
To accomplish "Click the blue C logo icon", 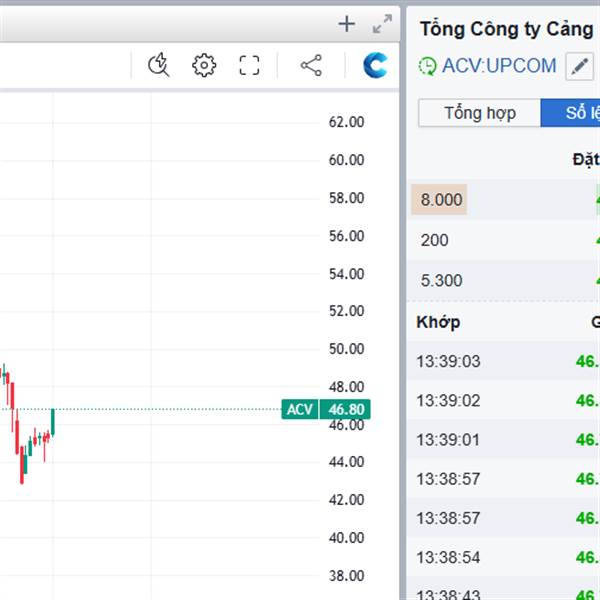I will (x=376, y=66).
